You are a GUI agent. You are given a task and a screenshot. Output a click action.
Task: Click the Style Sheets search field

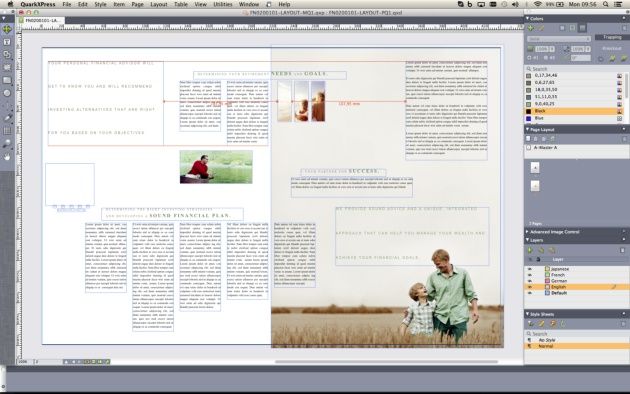(x=577, y=334)
